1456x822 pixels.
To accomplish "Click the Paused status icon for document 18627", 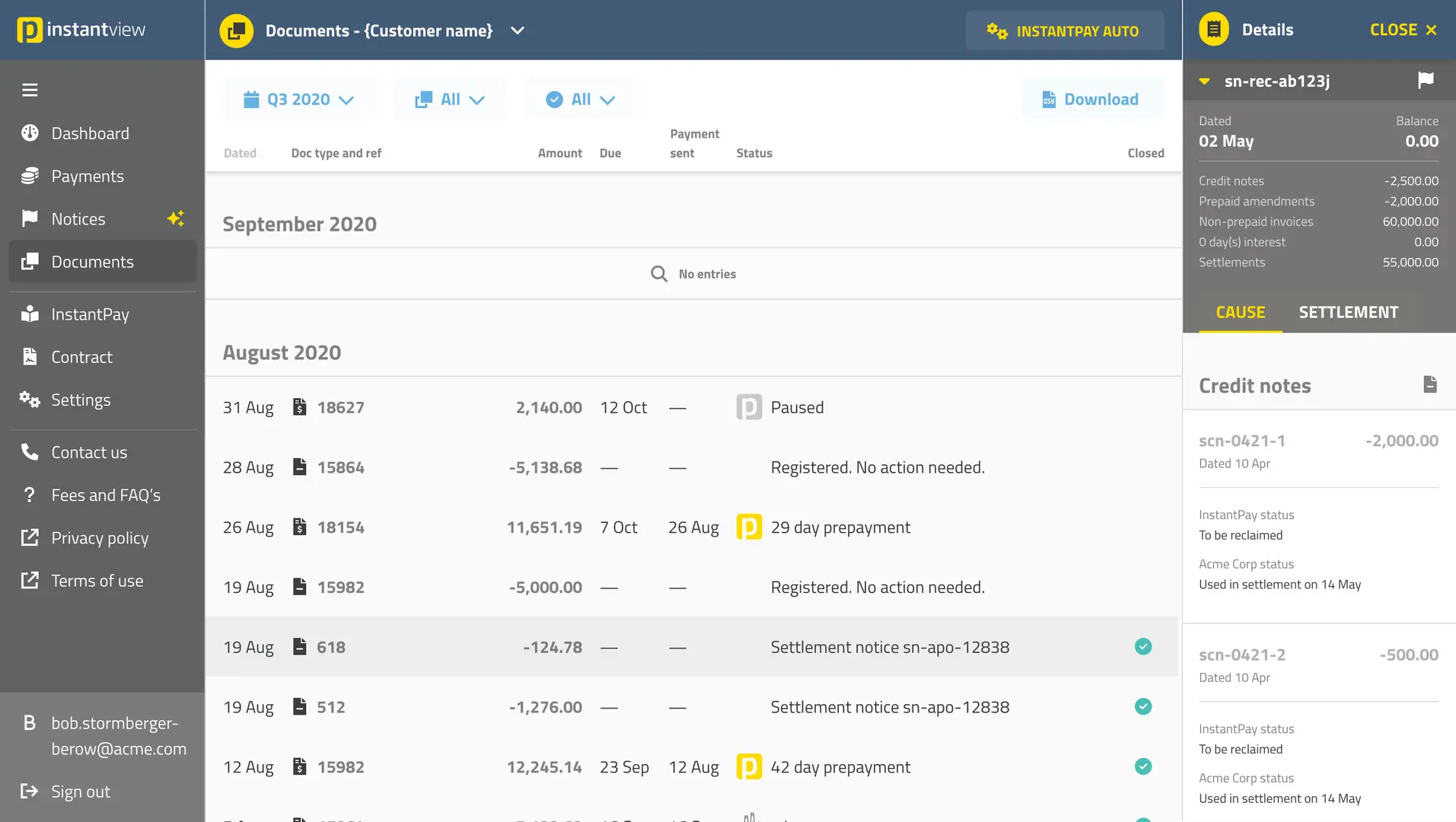I will (749, 407).
